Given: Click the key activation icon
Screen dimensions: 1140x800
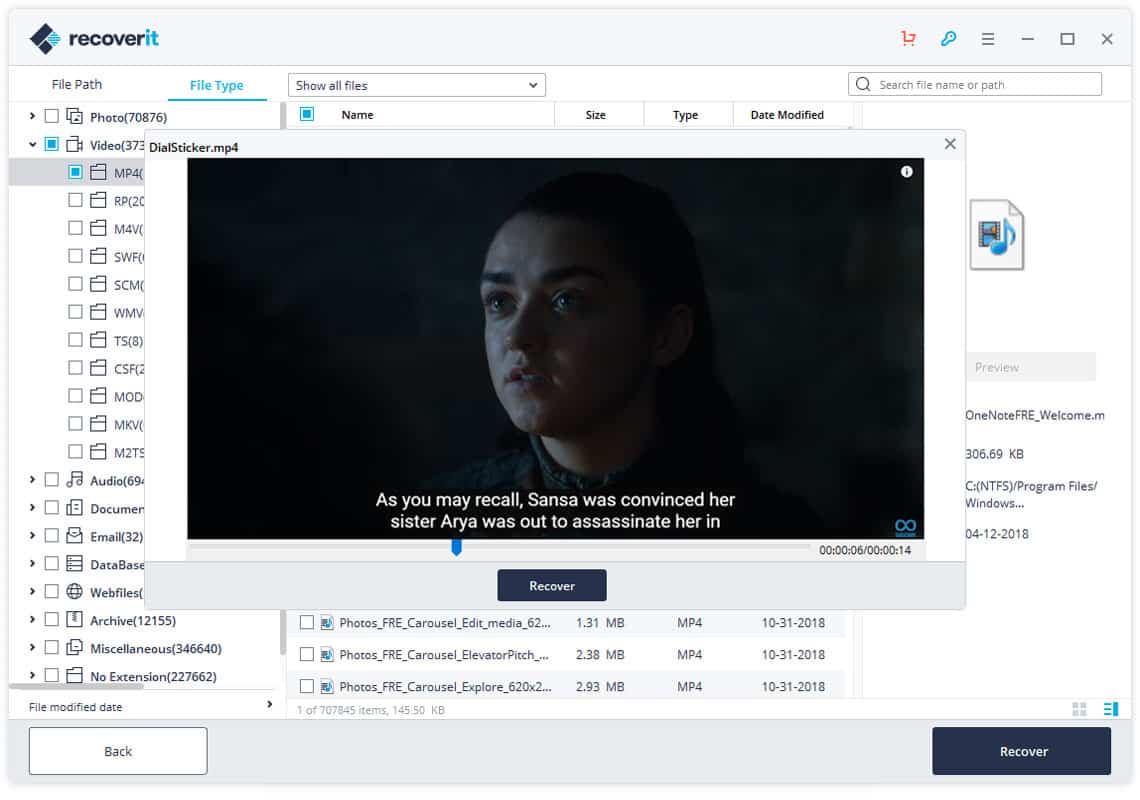Looking at the screenshot, I should coord(948,39).
